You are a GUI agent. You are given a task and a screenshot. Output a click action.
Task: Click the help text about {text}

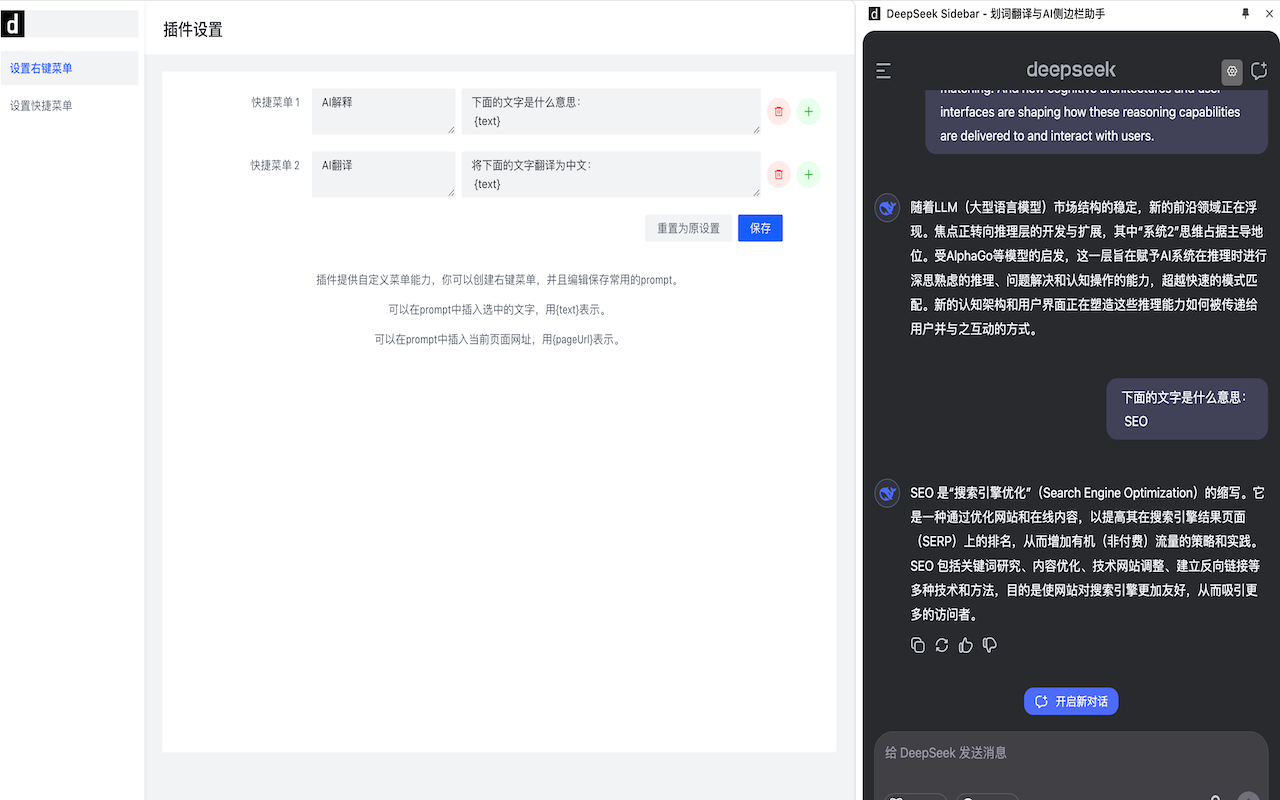tap(498, 310)
